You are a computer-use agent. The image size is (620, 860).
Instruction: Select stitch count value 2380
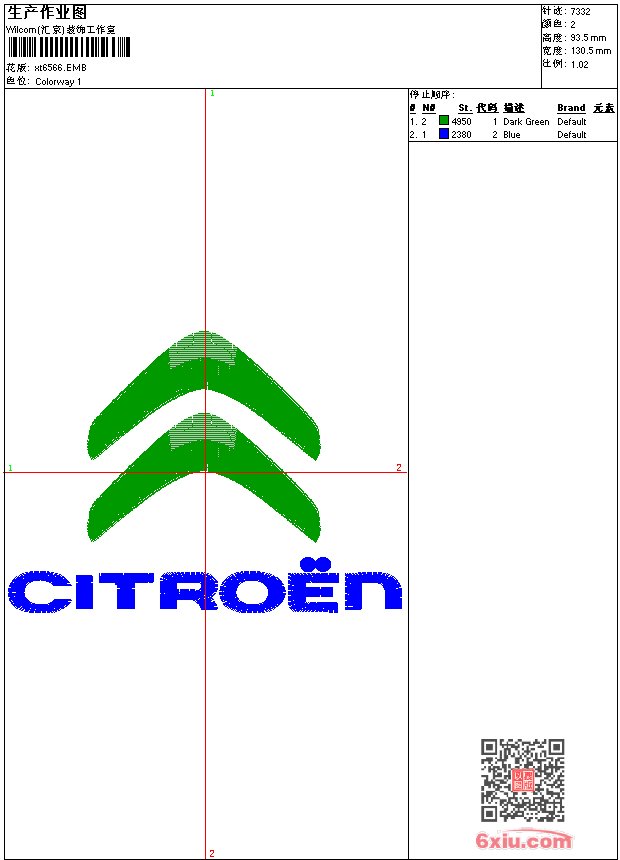[461, 134]
